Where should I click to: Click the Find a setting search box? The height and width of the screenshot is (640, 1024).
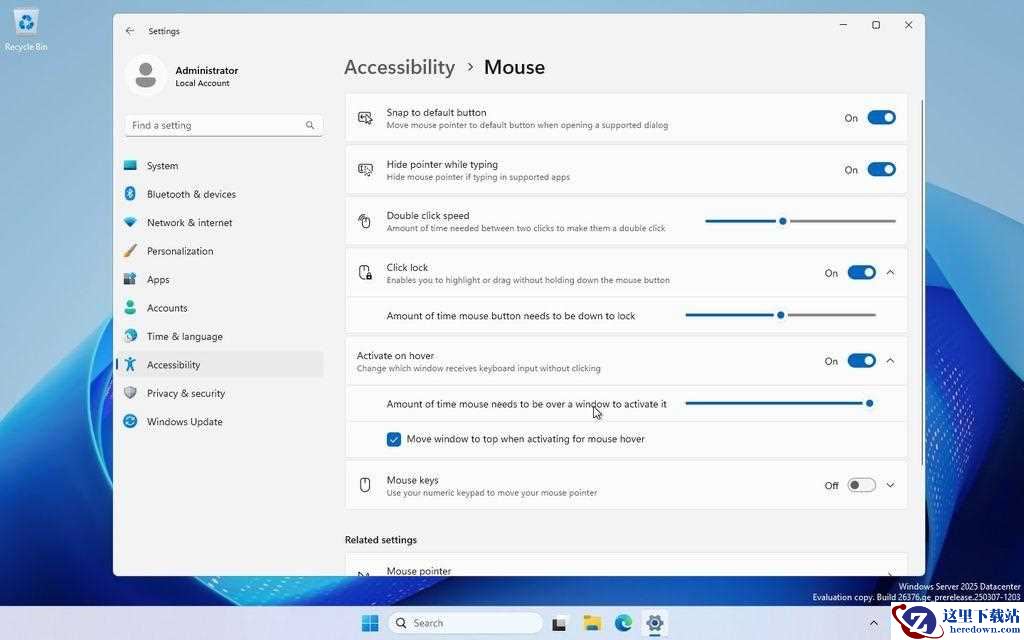(x=223, y=125)
